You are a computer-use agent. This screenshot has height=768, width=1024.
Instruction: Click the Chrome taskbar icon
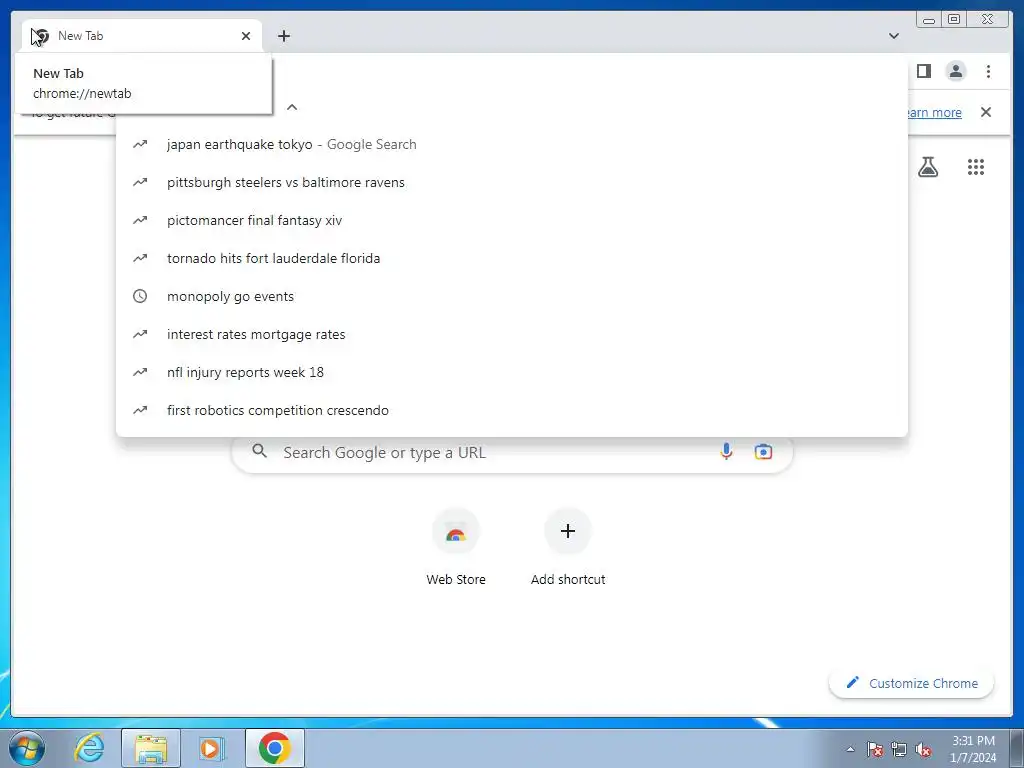pyautogui.click(x=274, y=748)
